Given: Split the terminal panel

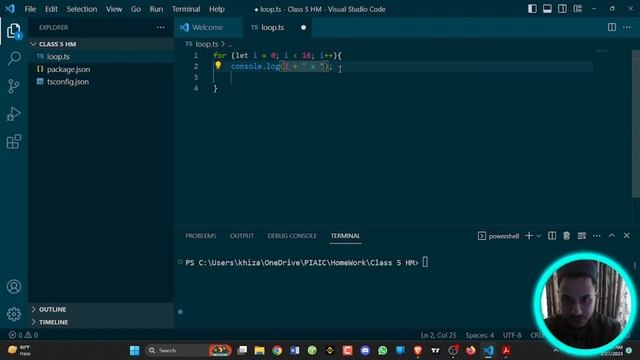Looking at the screenshot, I should point(552,236).
